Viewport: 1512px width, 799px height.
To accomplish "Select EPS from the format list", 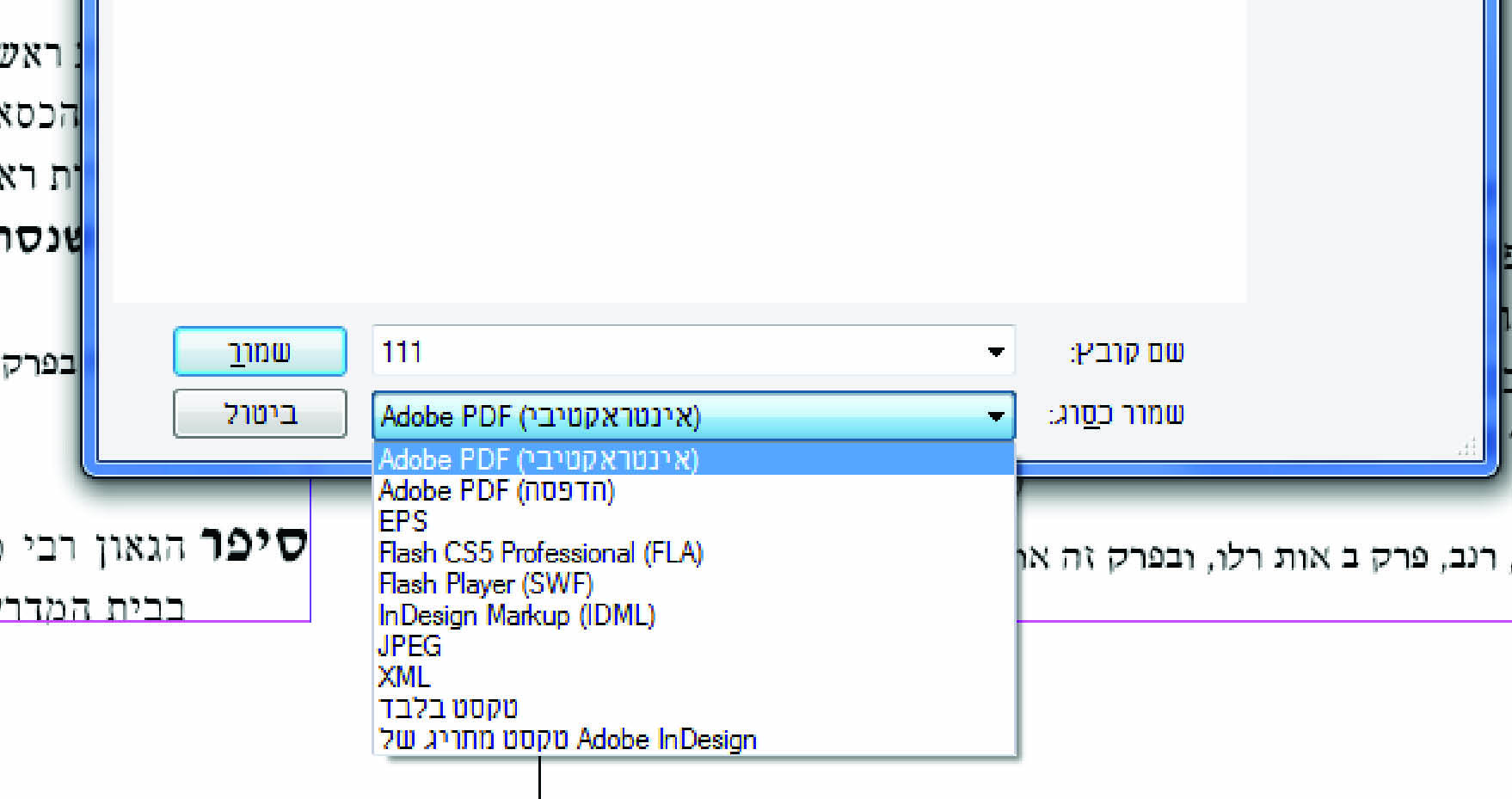I will pyautogui.click(x=403, y=521).
